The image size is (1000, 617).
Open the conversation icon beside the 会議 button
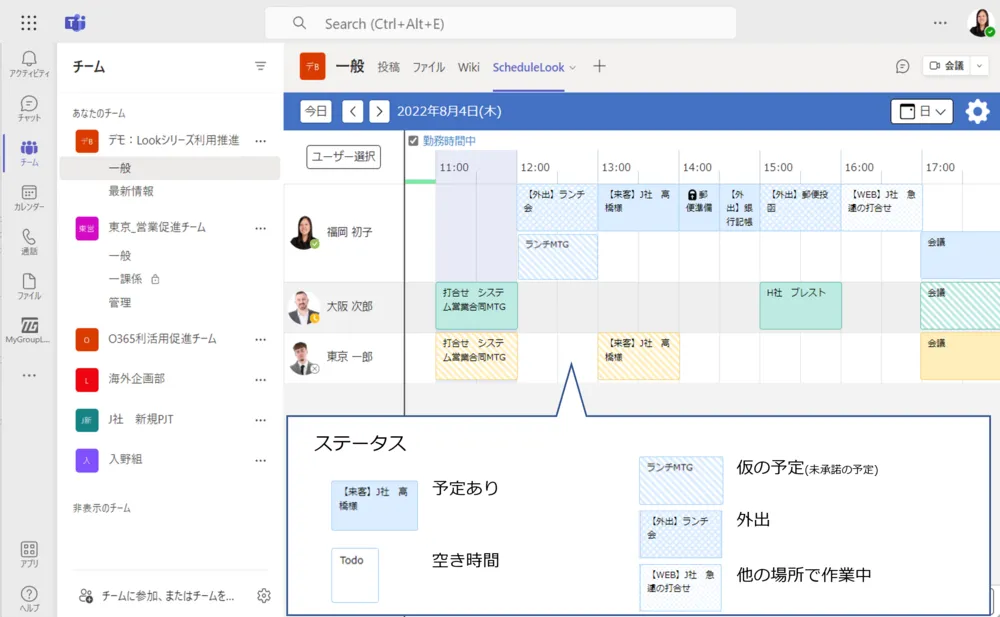coord(902,66)
